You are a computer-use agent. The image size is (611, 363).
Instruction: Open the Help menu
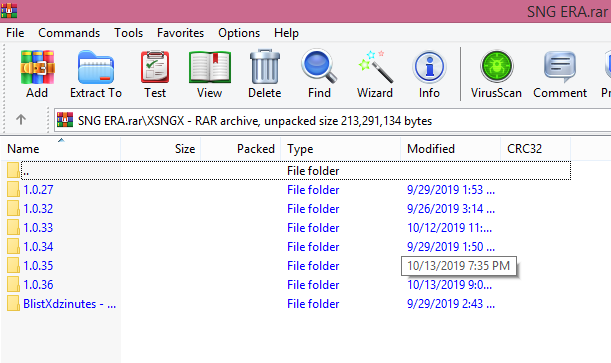[x=286, y=33]
